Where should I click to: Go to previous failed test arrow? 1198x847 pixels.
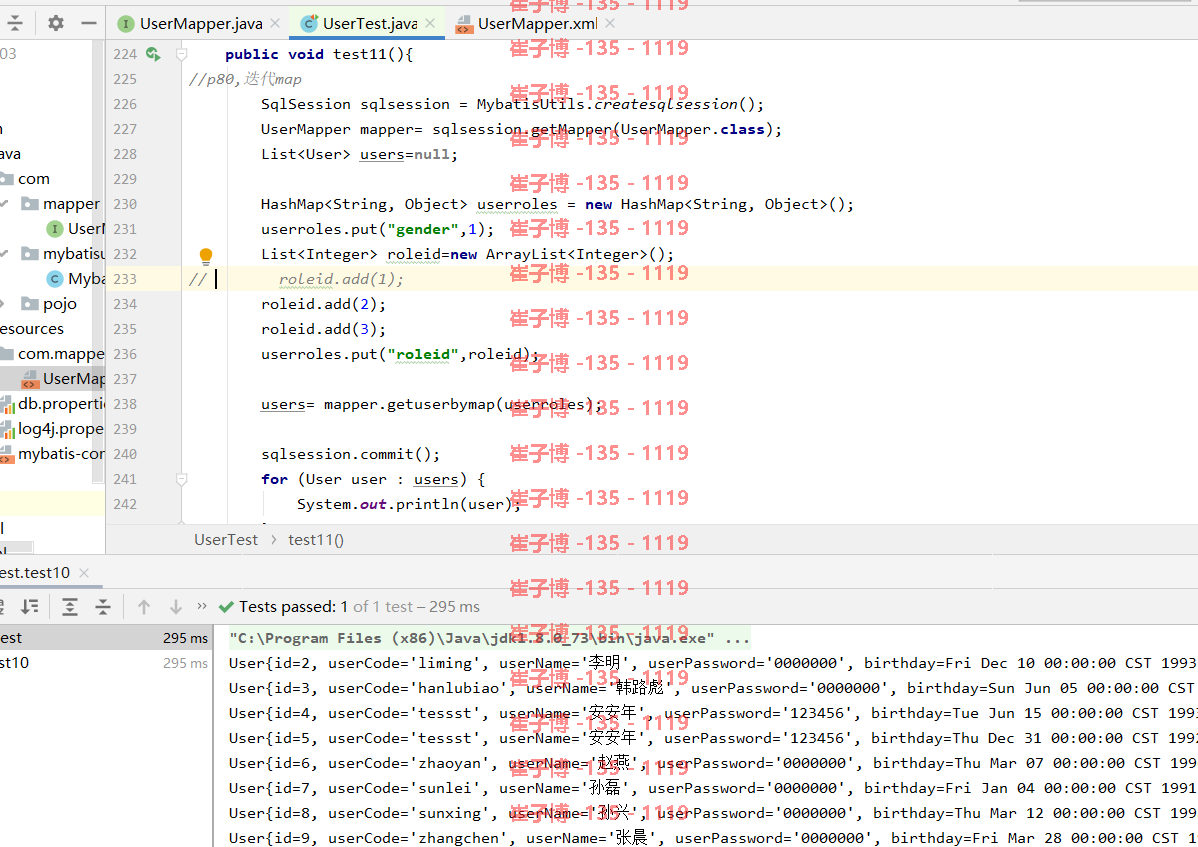click(144, 606)
